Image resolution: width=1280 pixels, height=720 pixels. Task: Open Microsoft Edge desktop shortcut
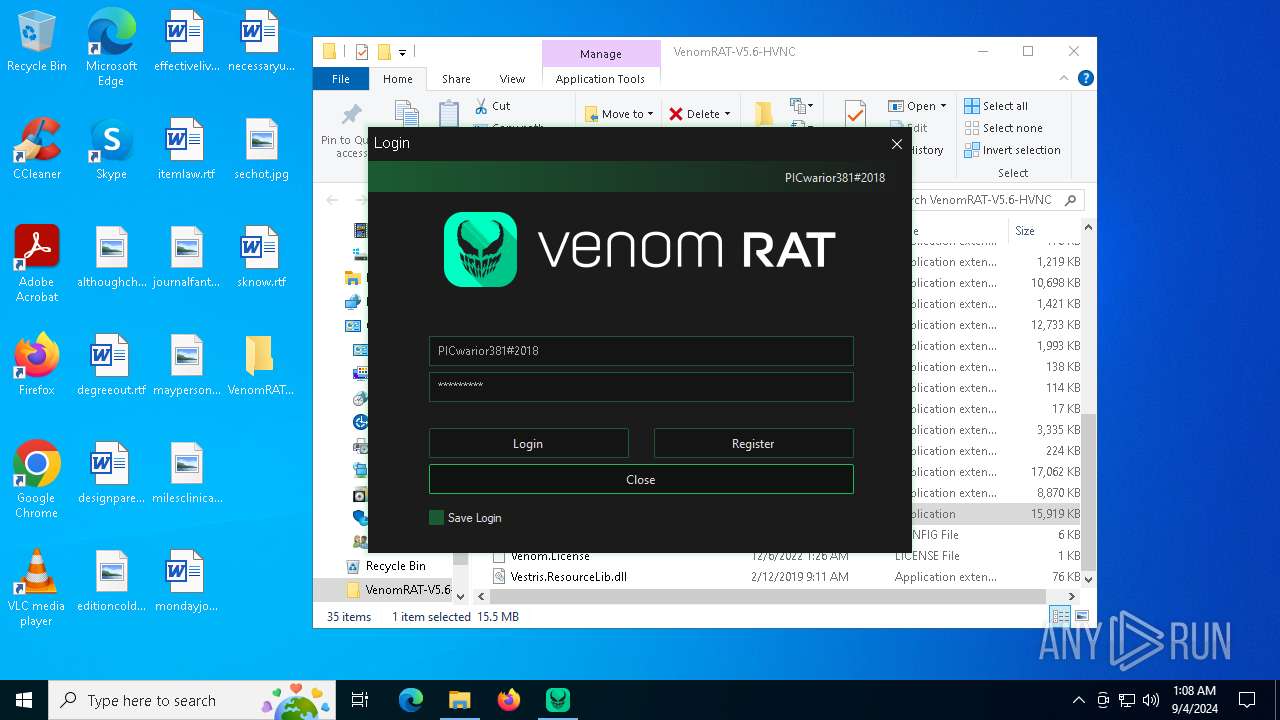pos(111,47)
